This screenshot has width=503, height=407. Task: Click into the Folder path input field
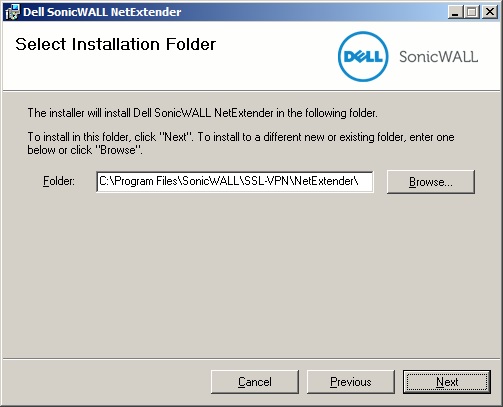[x=235, y=182]
